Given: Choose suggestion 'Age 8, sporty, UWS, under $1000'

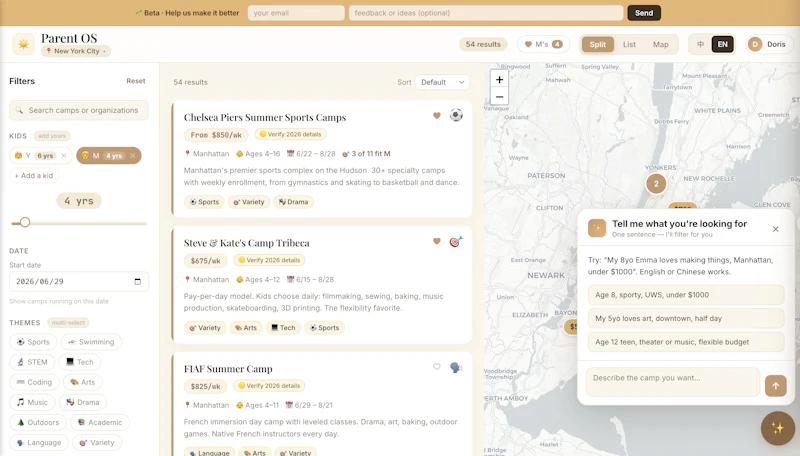Looking at the screenshot, I should pyautogui.click(x=686, y=295).
